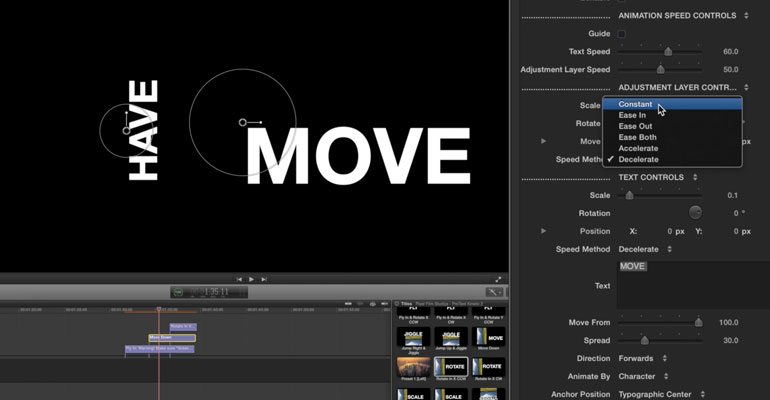Open the magic wand enhancements menu
This screenshot has width=770, height=400.
[x=495, y=293]
